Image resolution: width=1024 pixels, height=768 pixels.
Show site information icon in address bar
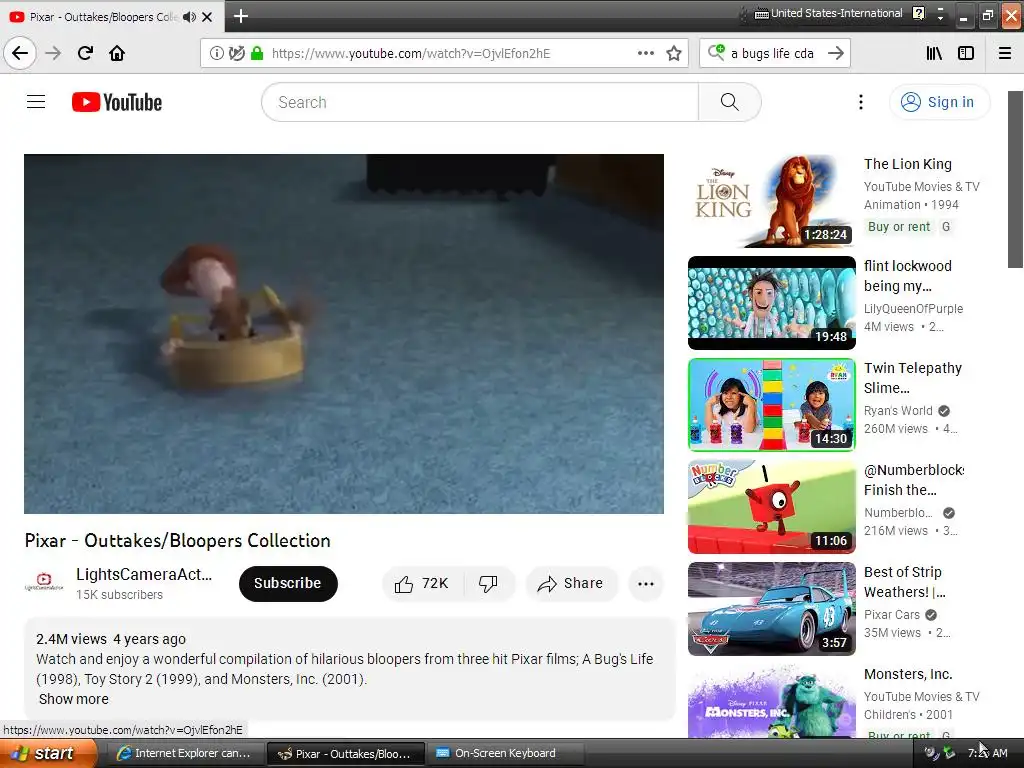pos(216,54)
